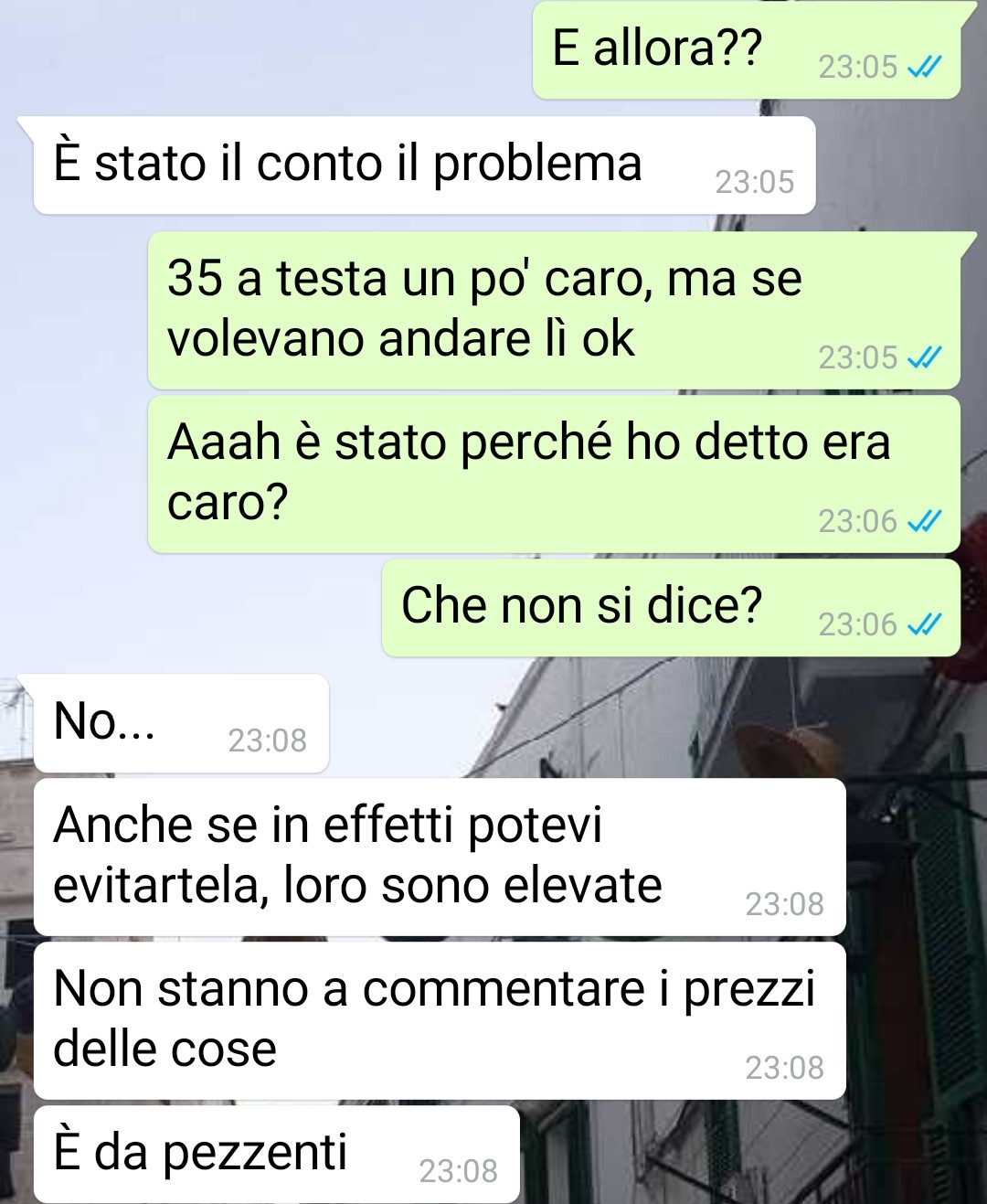Select the 'Che non si dice?' message

pos(671,608)
